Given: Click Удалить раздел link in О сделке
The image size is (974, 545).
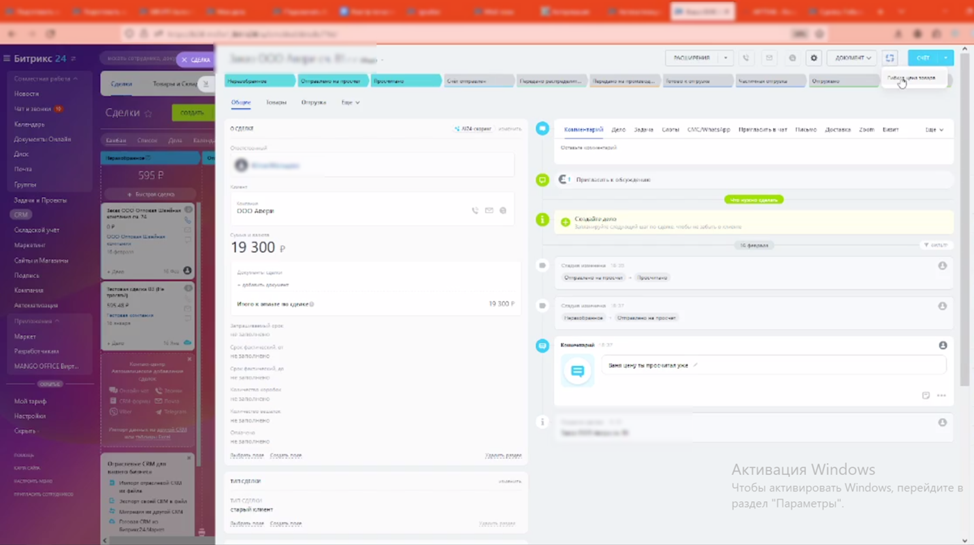Looking at the screenshot, I should [x=503, y=456].
